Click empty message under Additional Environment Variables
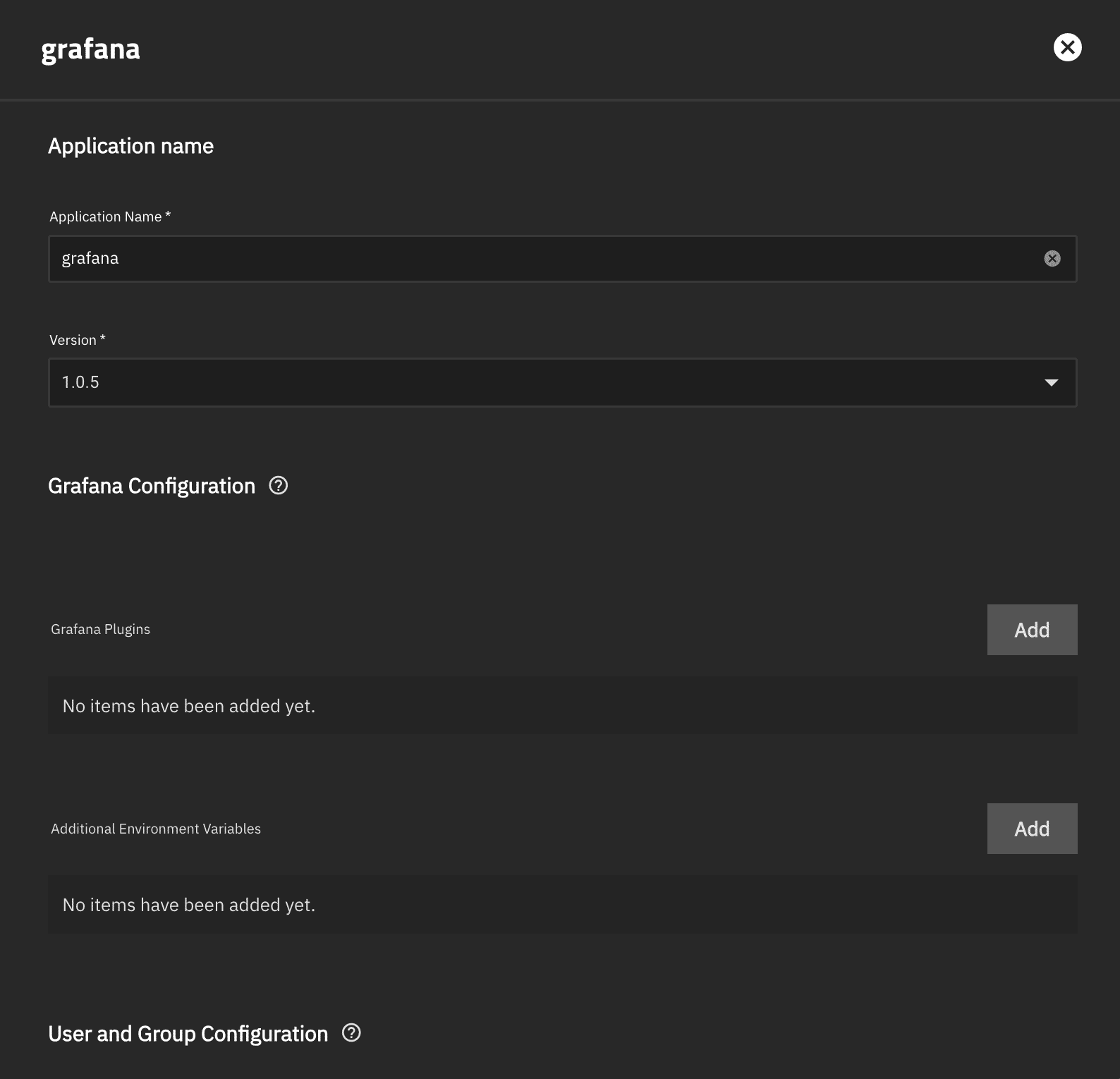Screen dimensions: 1120x1079 [189, 905]
